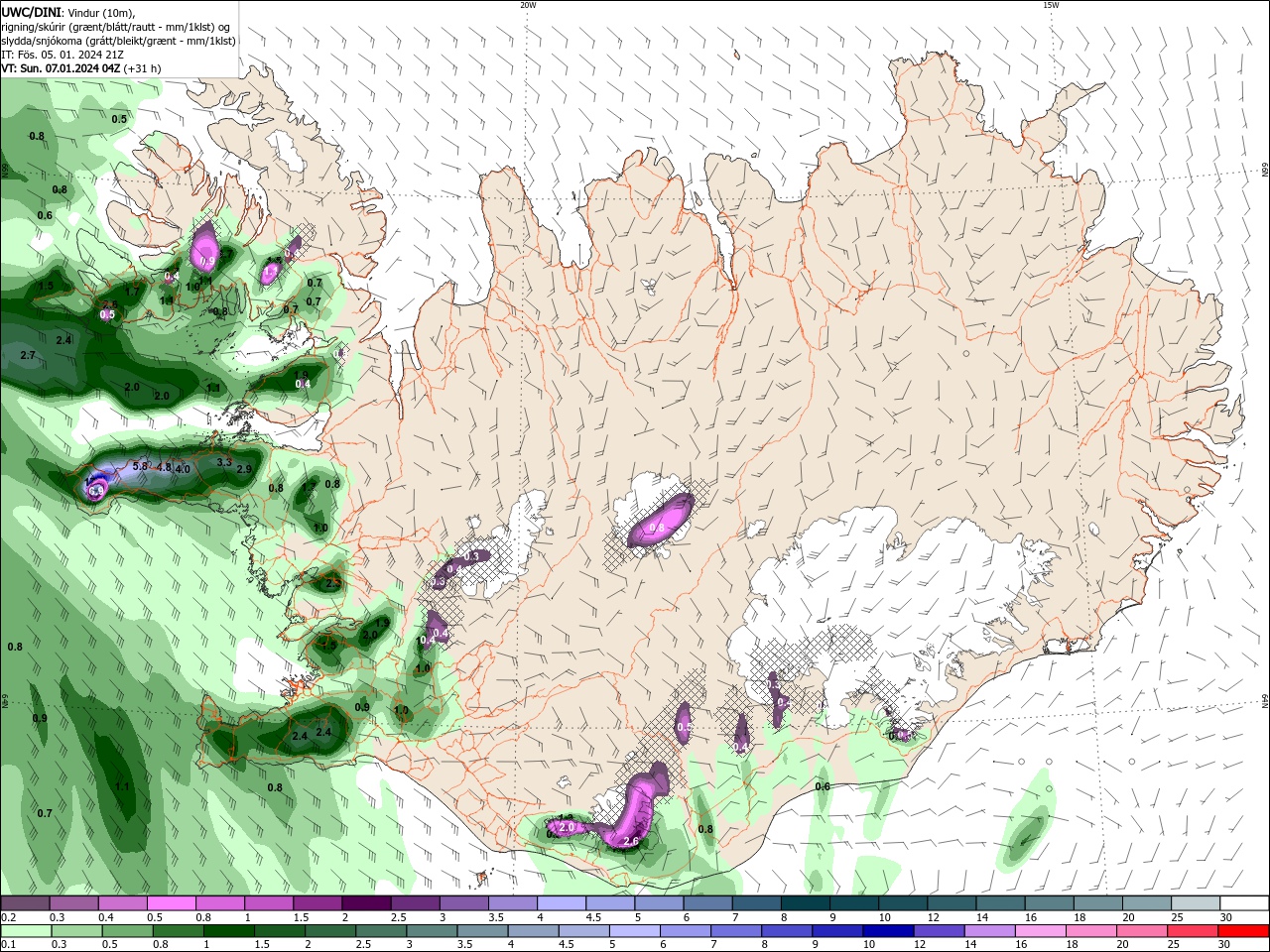Select the darkest green 1 mm rain swatch

coord(231,931)
